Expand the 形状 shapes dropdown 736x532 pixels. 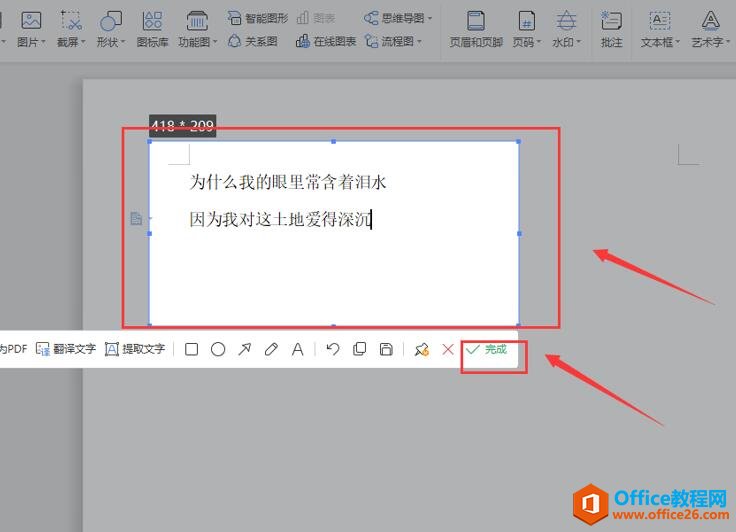[x=110, y=42]
